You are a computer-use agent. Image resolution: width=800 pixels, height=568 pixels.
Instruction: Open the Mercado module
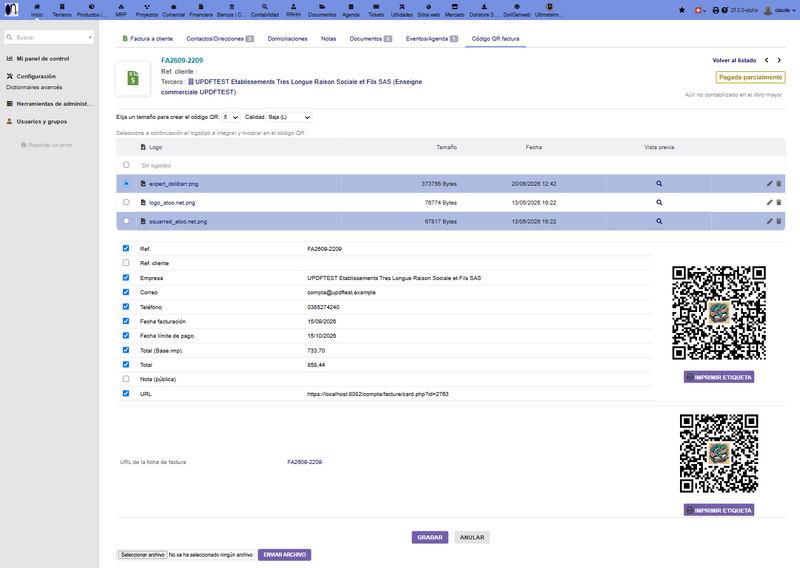(x=455, y=10)
